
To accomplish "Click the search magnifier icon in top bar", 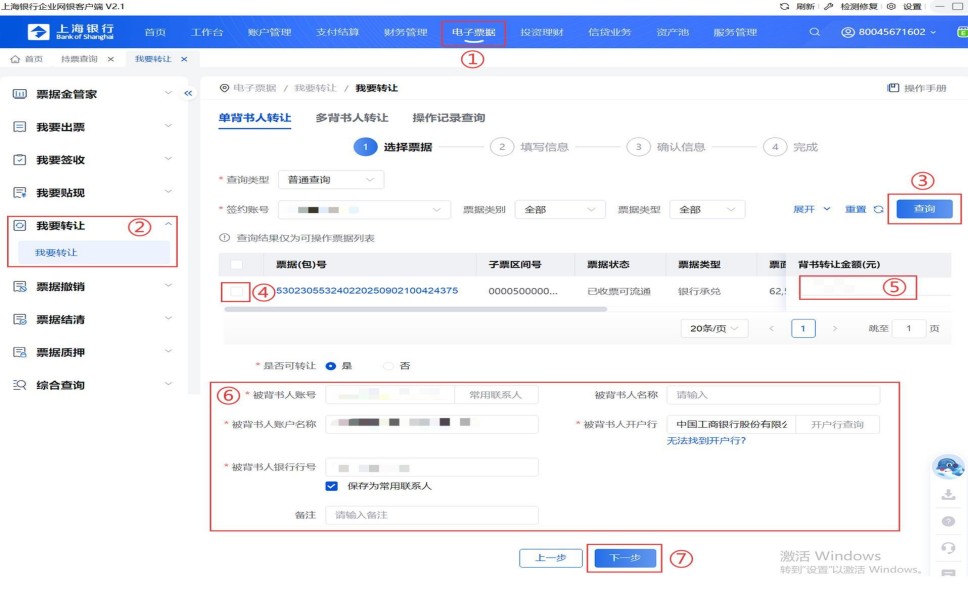I will click(x=815, y=32).
